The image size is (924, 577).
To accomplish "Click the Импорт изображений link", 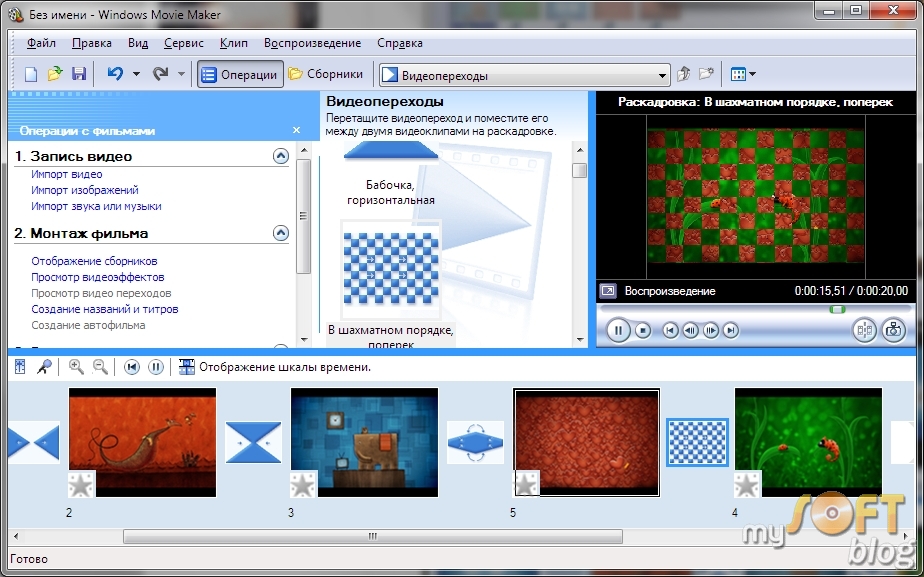I will coord(85,190).
